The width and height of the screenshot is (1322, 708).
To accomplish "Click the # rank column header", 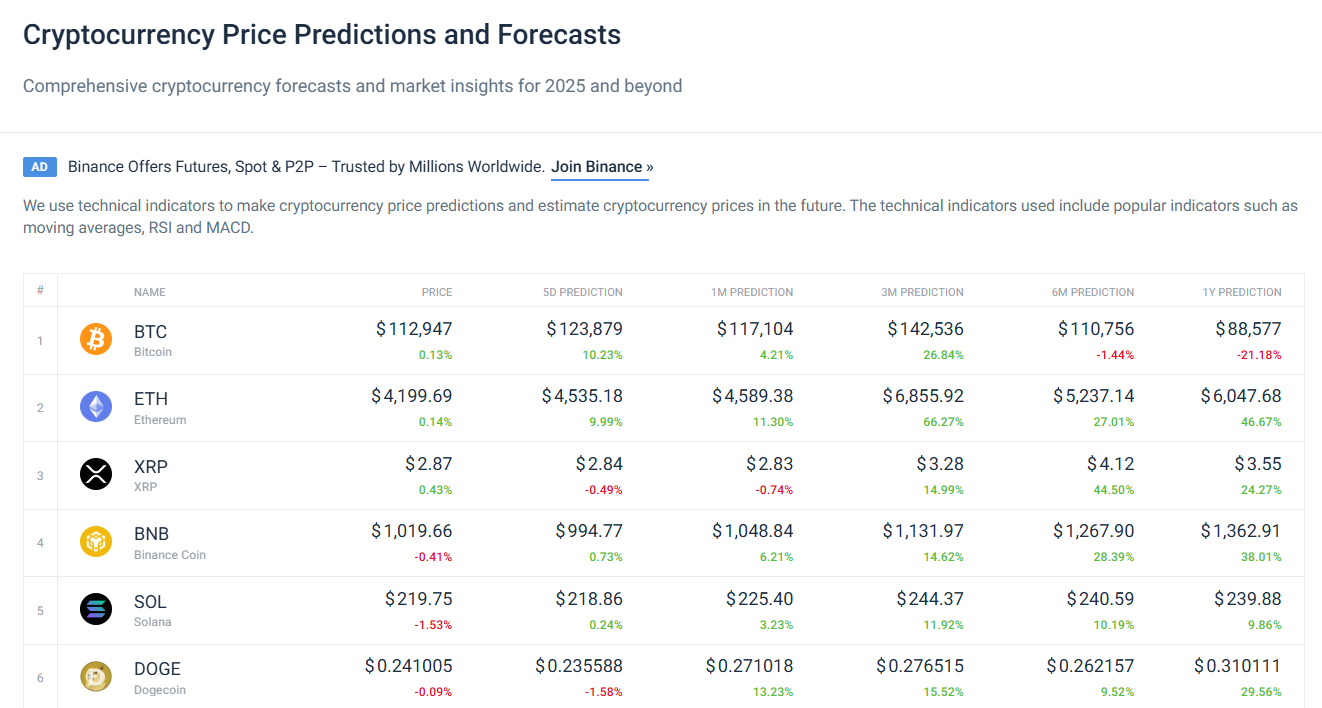I will [x=40, y=291].
